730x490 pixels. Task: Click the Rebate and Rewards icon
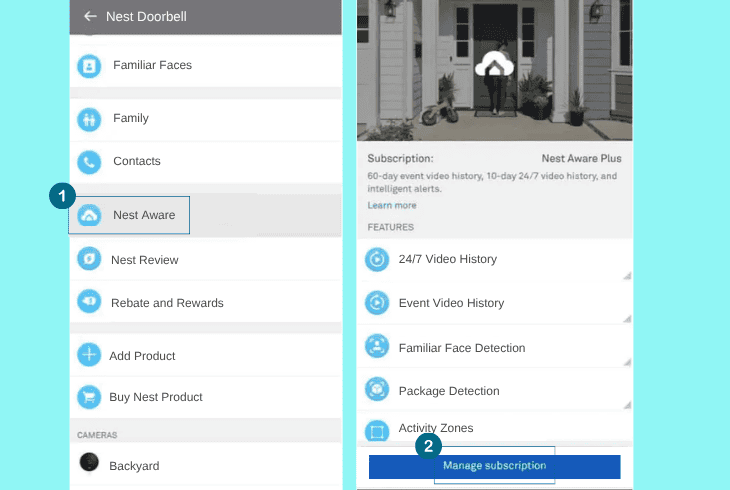[x=89, y=302]
